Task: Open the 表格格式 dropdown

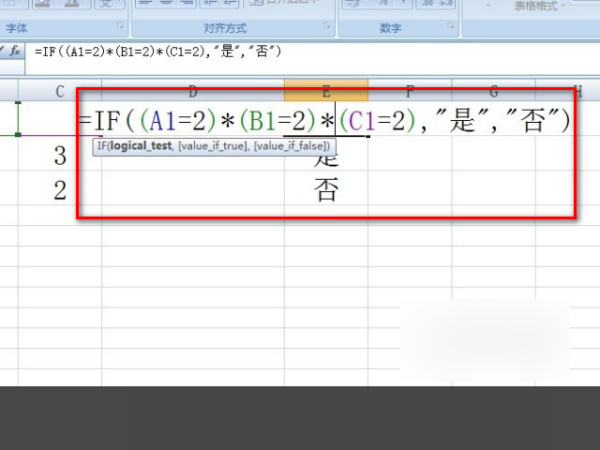Action: pyautogui.click(x=540, y=6)
